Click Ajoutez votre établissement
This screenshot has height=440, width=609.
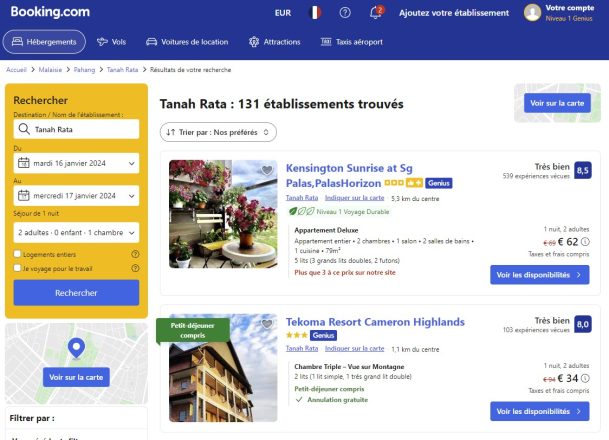(454, 13)
